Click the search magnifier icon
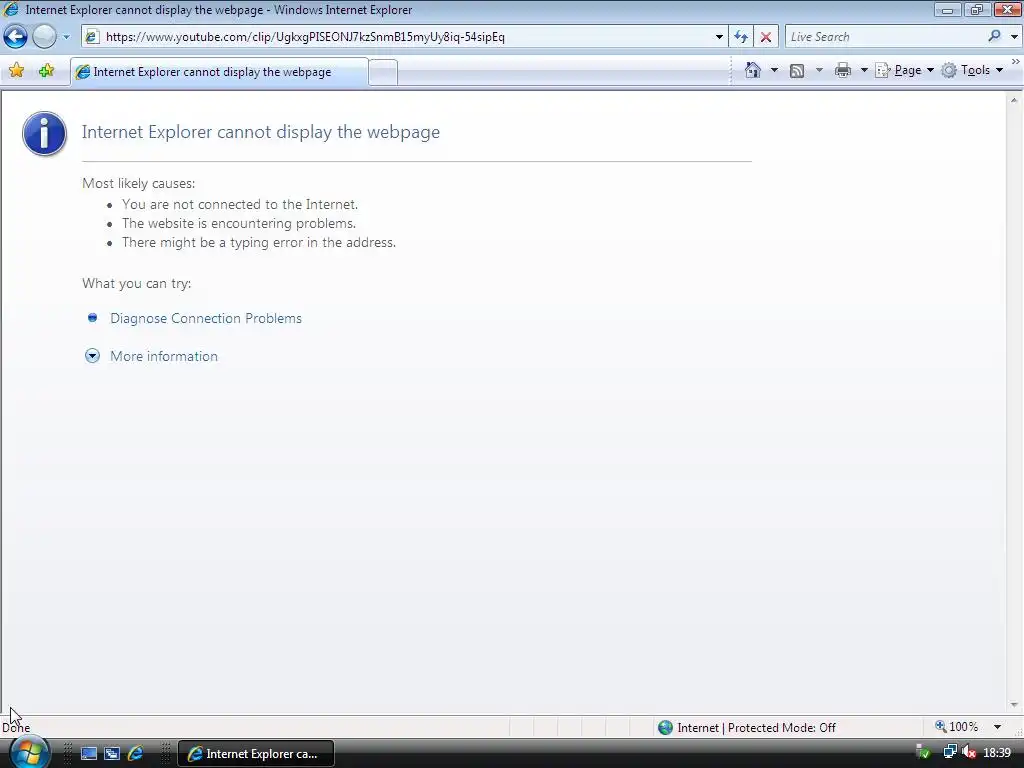This screenshot has height=768, width=1024. point(994,37)
